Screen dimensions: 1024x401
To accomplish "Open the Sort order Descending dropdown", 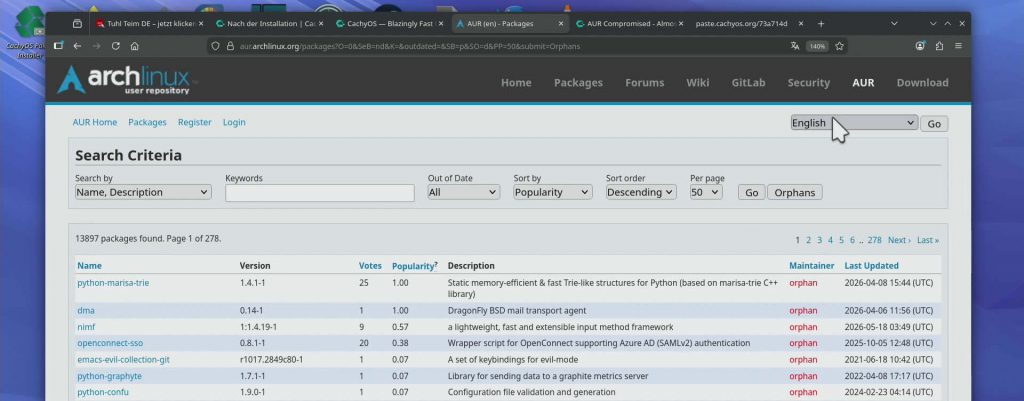I will (641, 192).
